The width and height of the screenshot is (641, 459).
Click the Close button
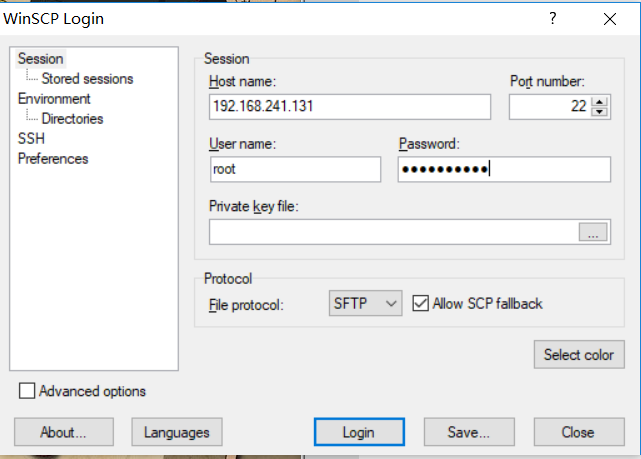(x=579, y=432)
